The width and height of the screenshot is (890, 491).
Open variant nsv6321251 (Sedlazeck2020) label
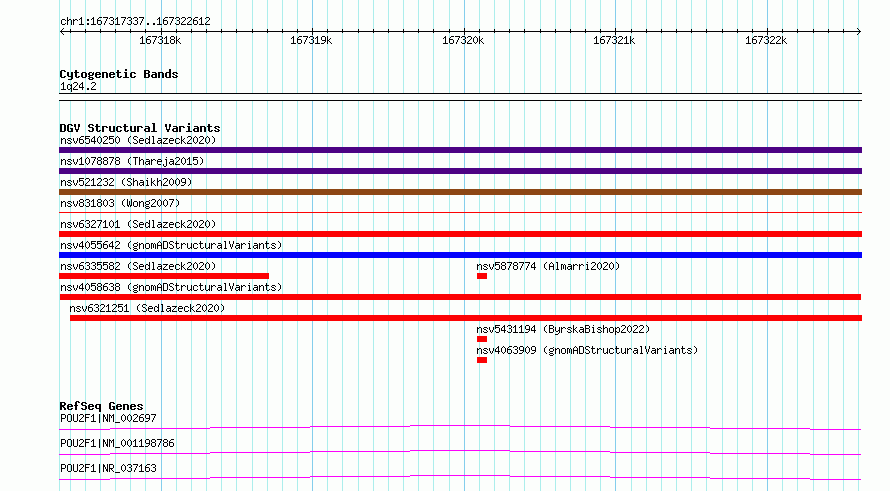coord(147,308)
